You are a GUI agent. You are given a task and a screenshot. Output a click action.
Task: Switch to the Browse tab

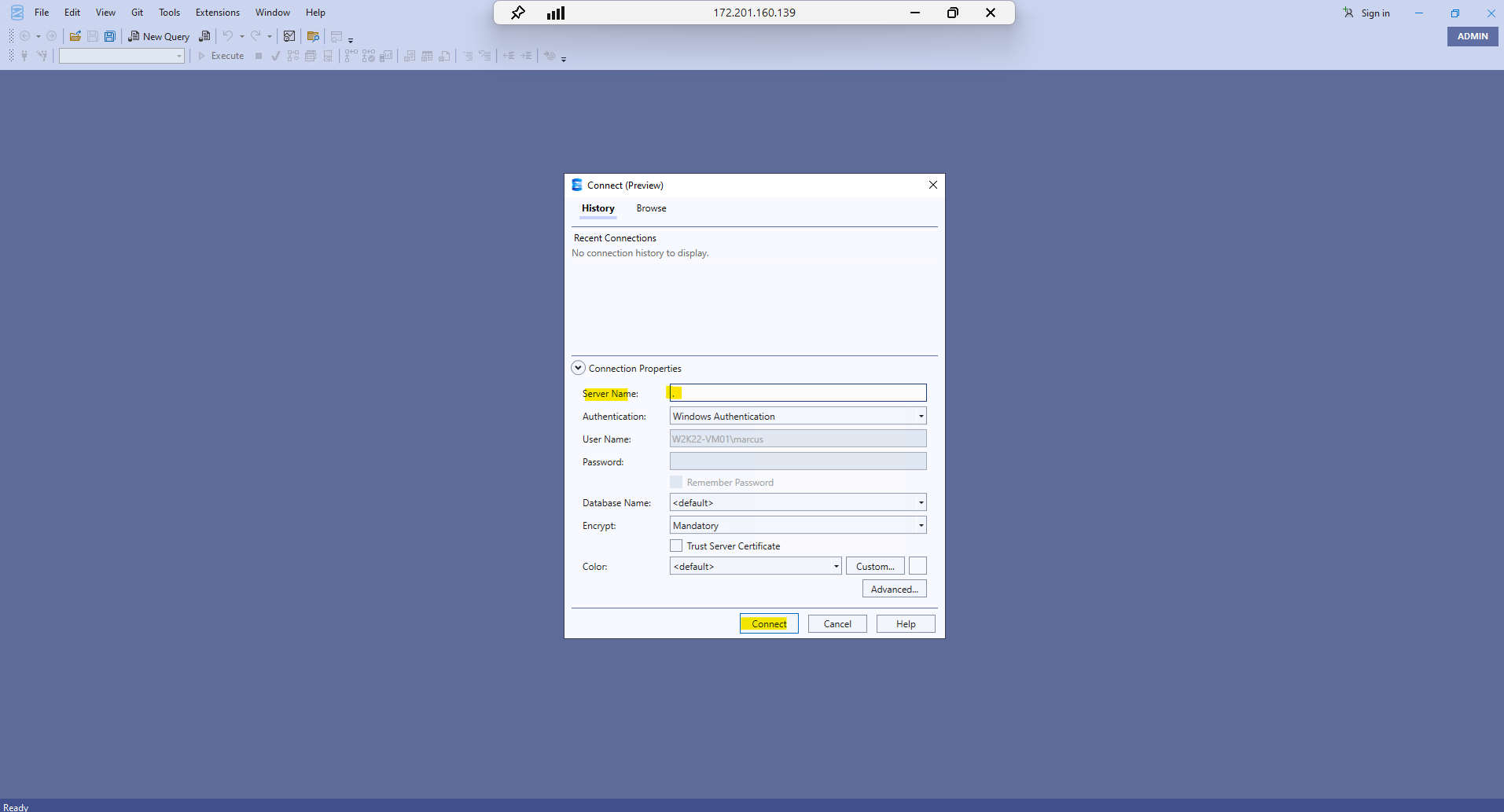(x=650, y=208)
